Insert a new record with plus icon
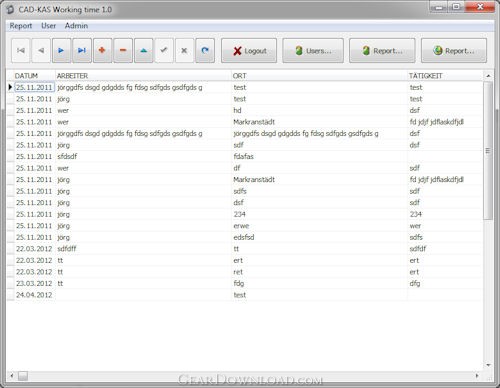 coord(102,50)
